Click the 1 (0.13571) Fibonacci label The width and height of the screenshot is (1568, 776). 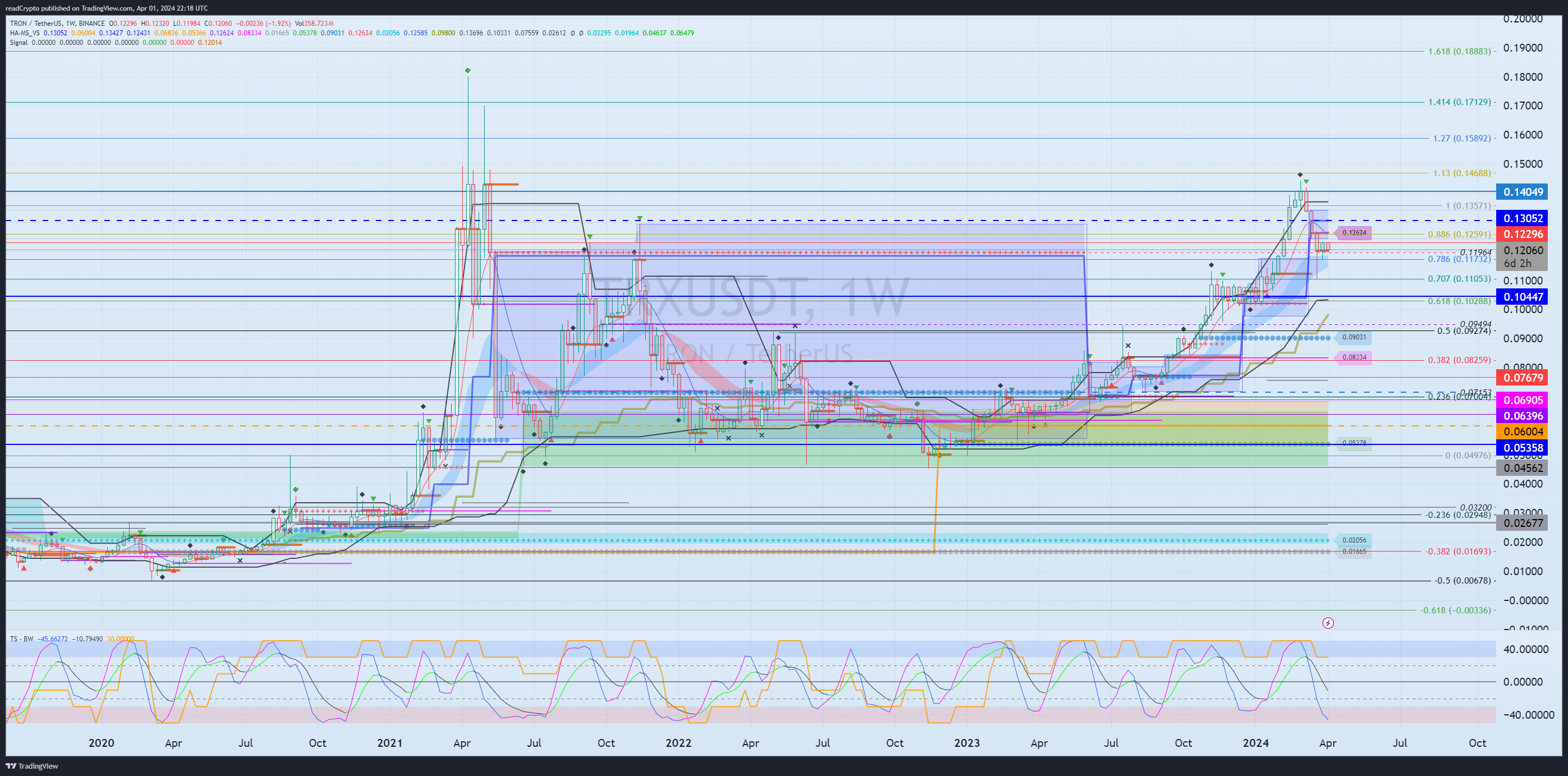coord(1468,206)
